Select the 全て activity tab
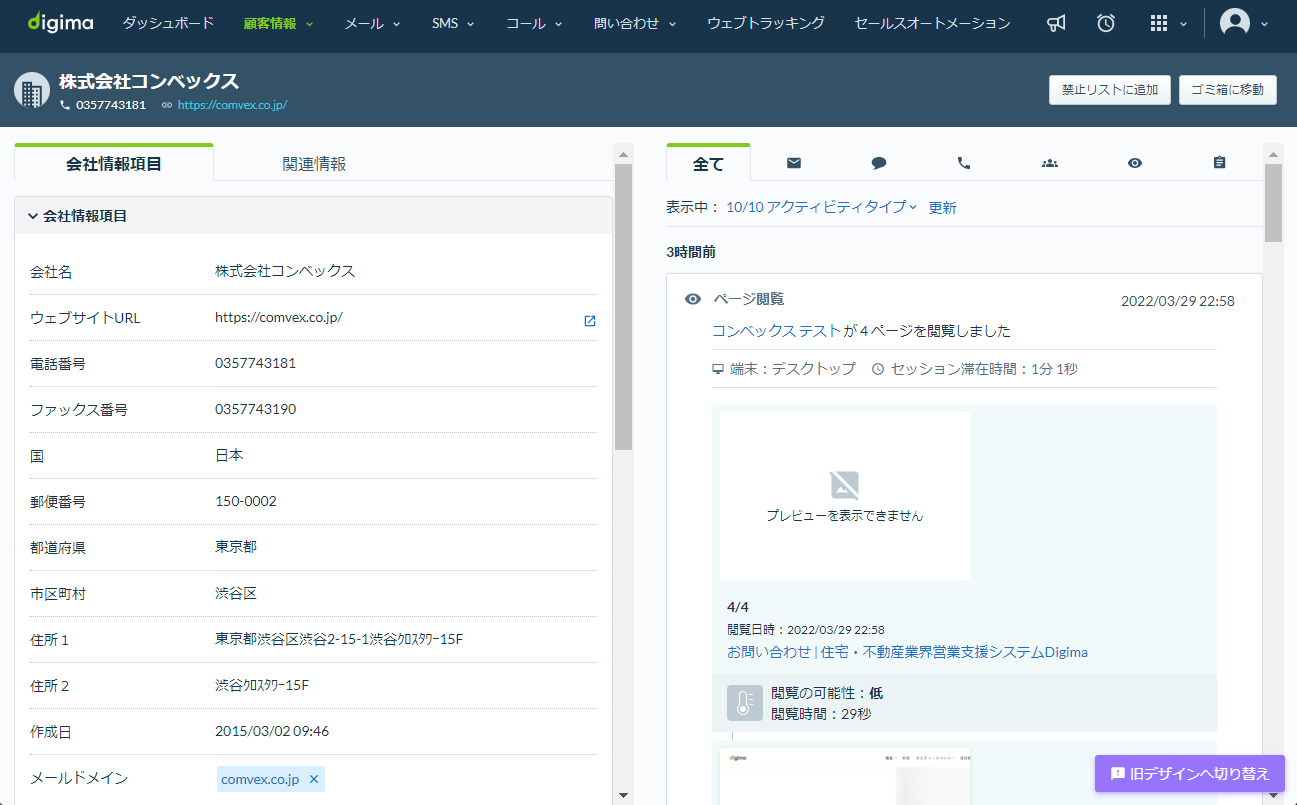 click(708, 163)
